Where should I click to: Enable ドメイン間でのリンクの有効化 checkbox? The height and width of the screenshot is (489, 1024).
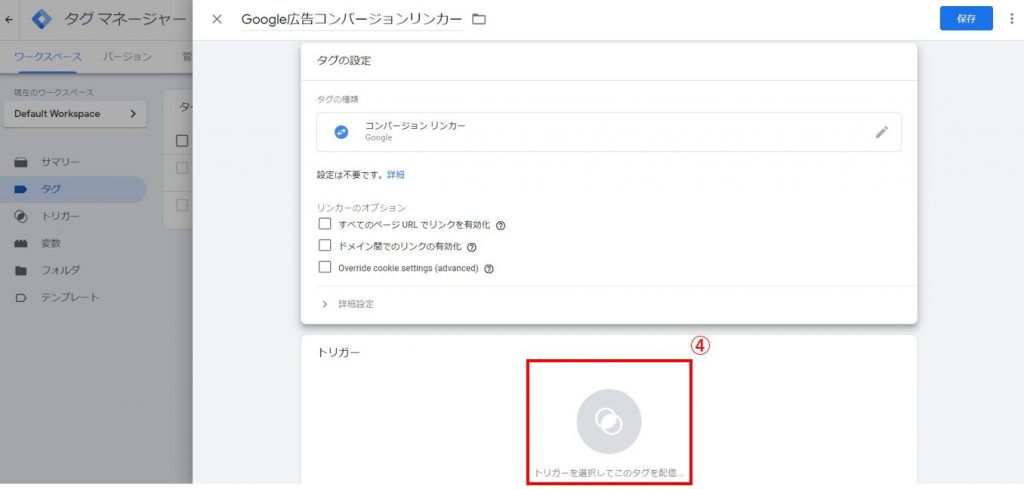325,245
